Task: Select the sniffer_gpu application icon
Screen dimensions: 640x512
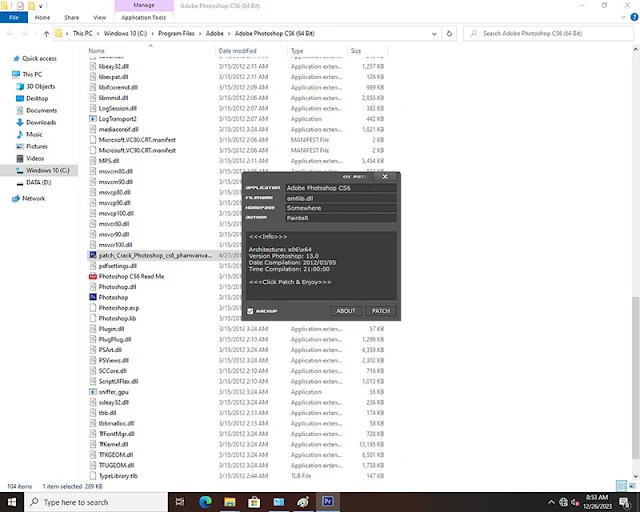Action: click(x=93, y=392)
